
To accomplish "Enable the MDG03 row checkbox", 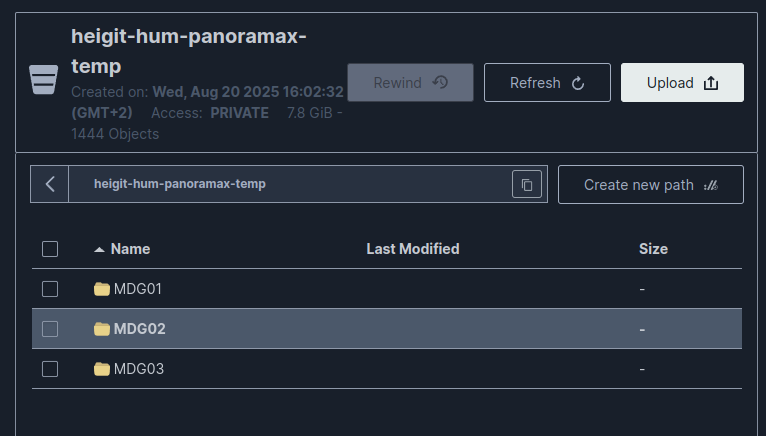I will tap(50, 369).
